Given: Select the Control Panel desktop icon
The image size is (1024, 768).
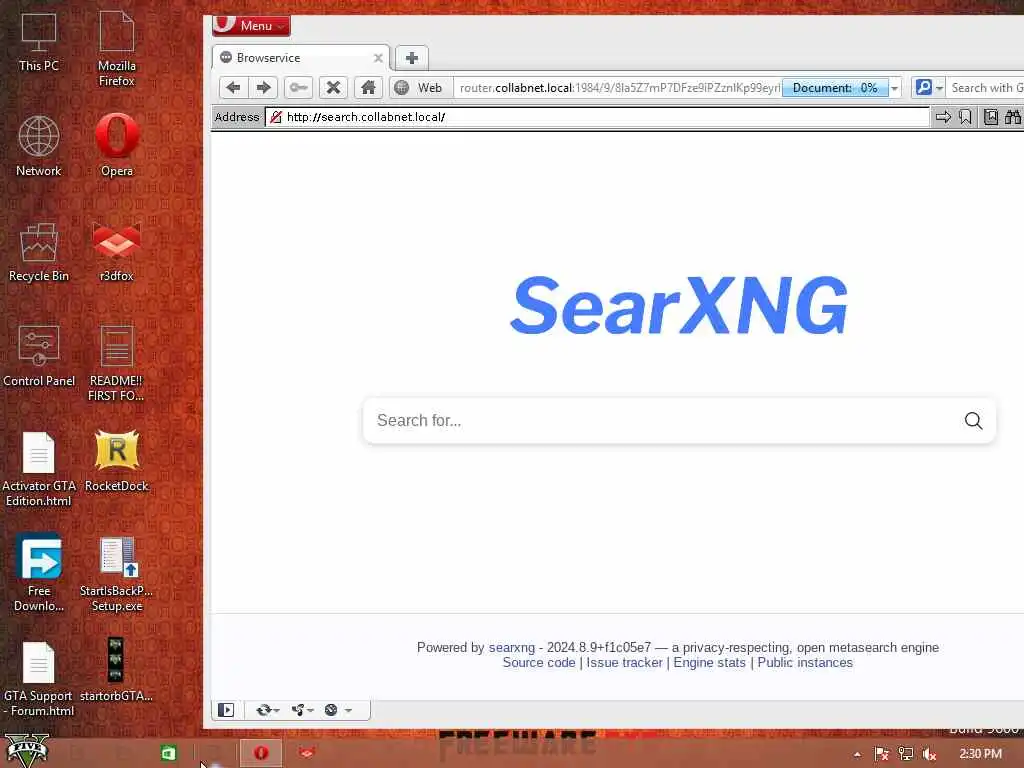Looking at the screenshot, I should point(39,356).
